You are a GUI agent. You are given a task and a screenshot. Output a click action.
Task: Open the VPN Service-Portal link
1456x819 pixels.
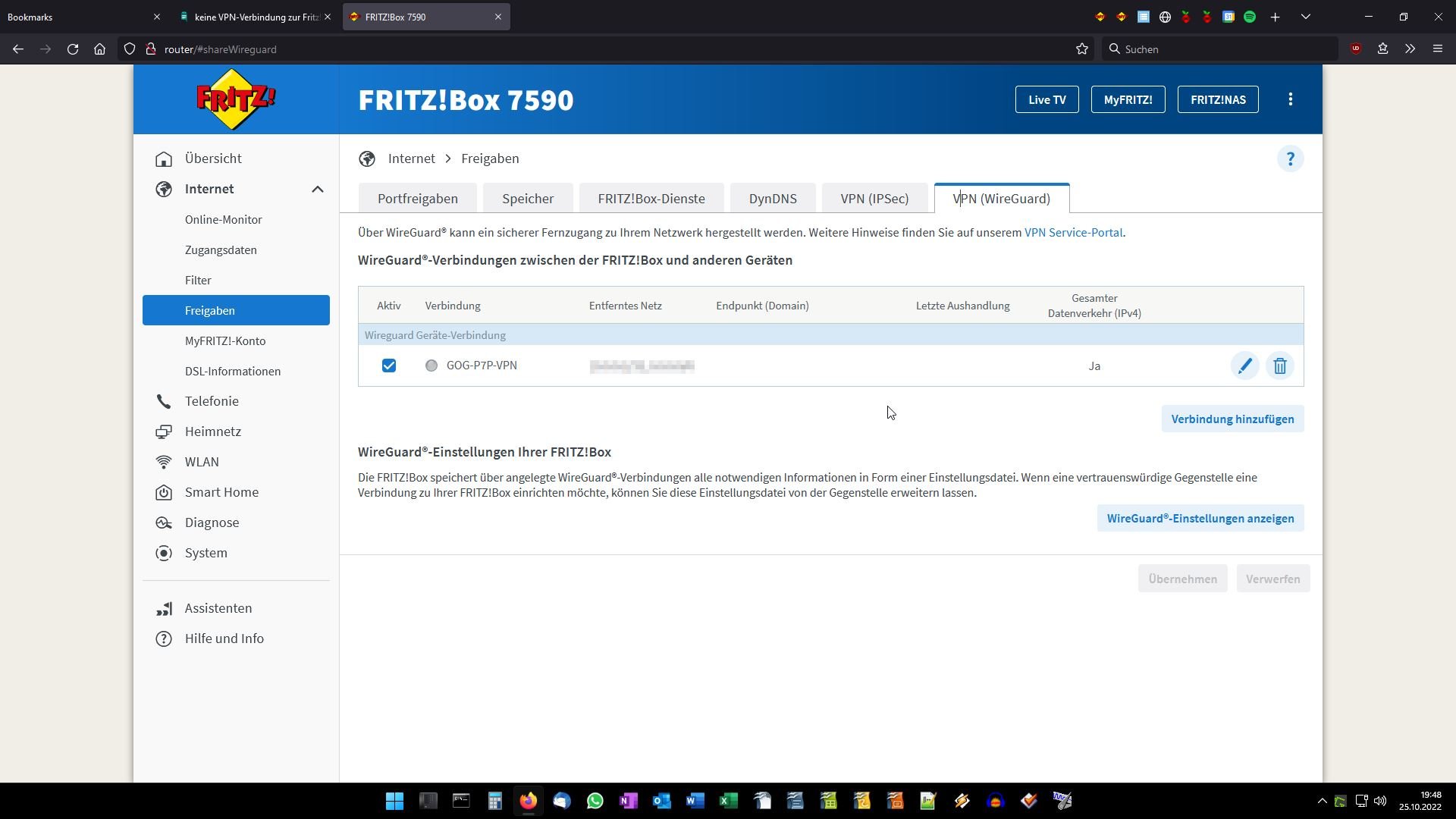[1073, 233]
